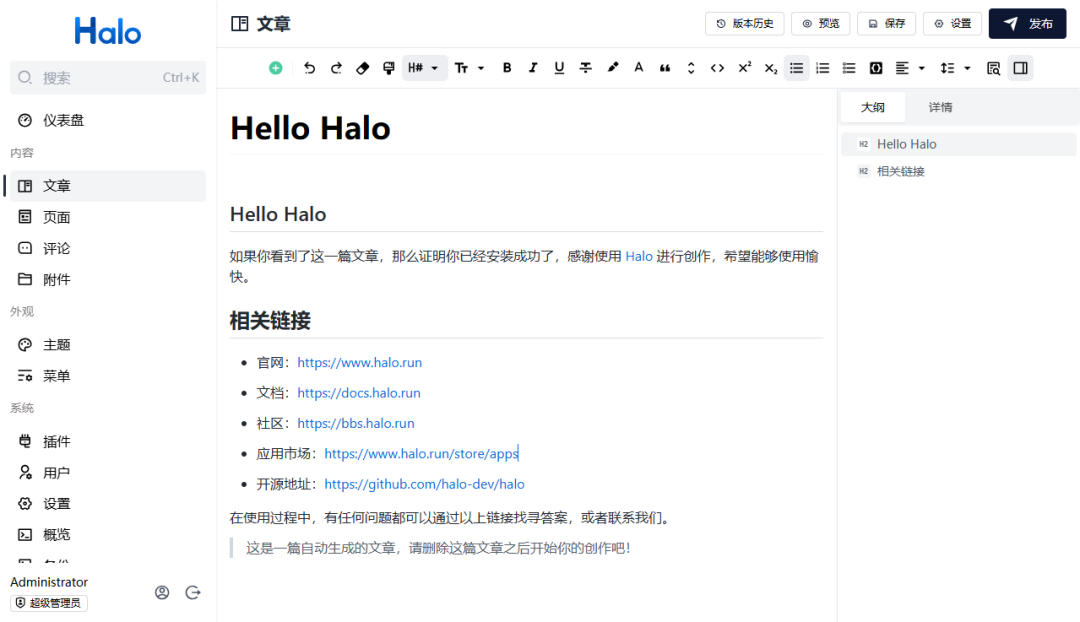
Task: Insert a blockquote
Action: click(x=665, y=68)
